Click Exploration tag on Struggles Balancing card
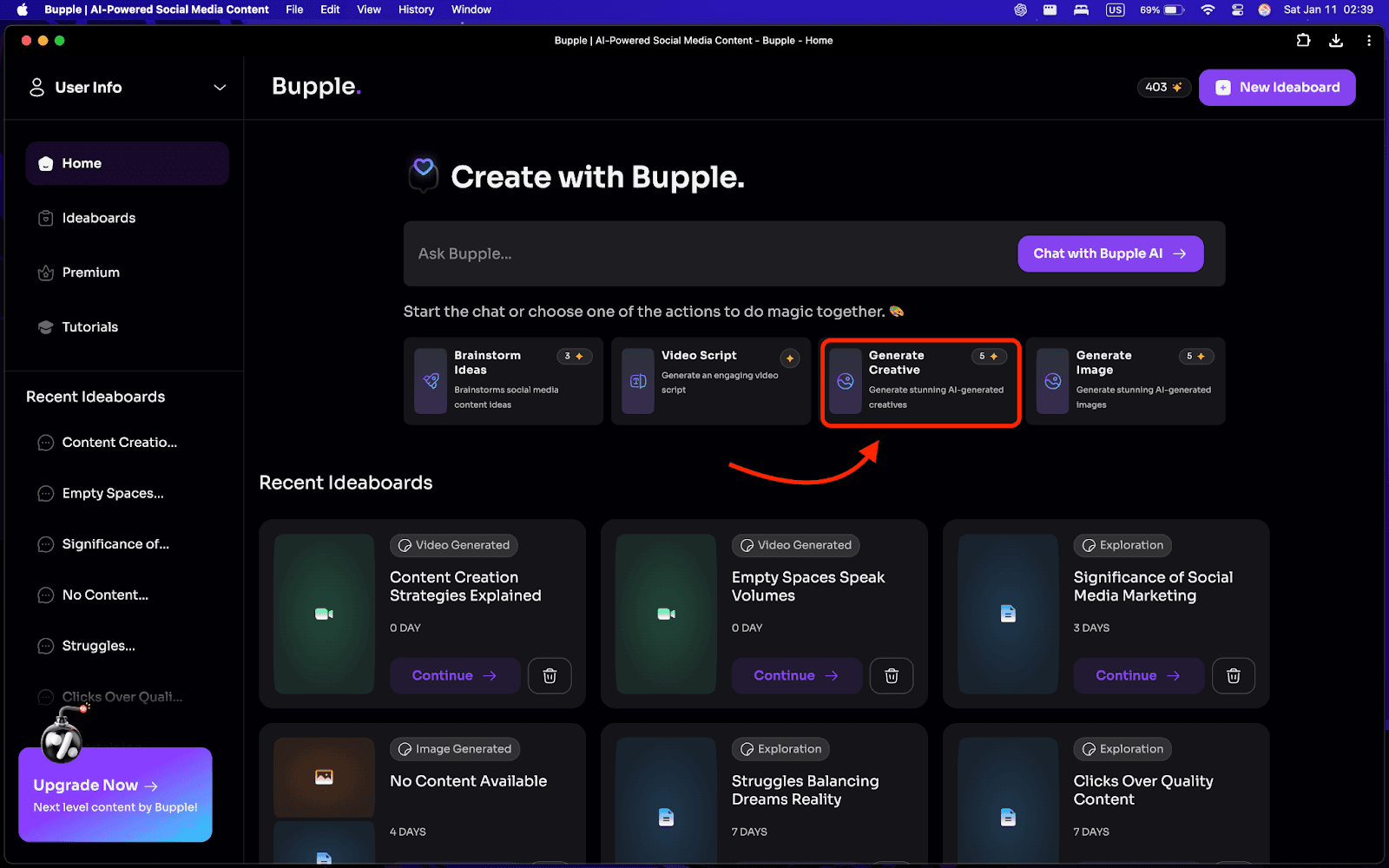Viewport: 1389px width, 868px height. (x=781, y=749)
